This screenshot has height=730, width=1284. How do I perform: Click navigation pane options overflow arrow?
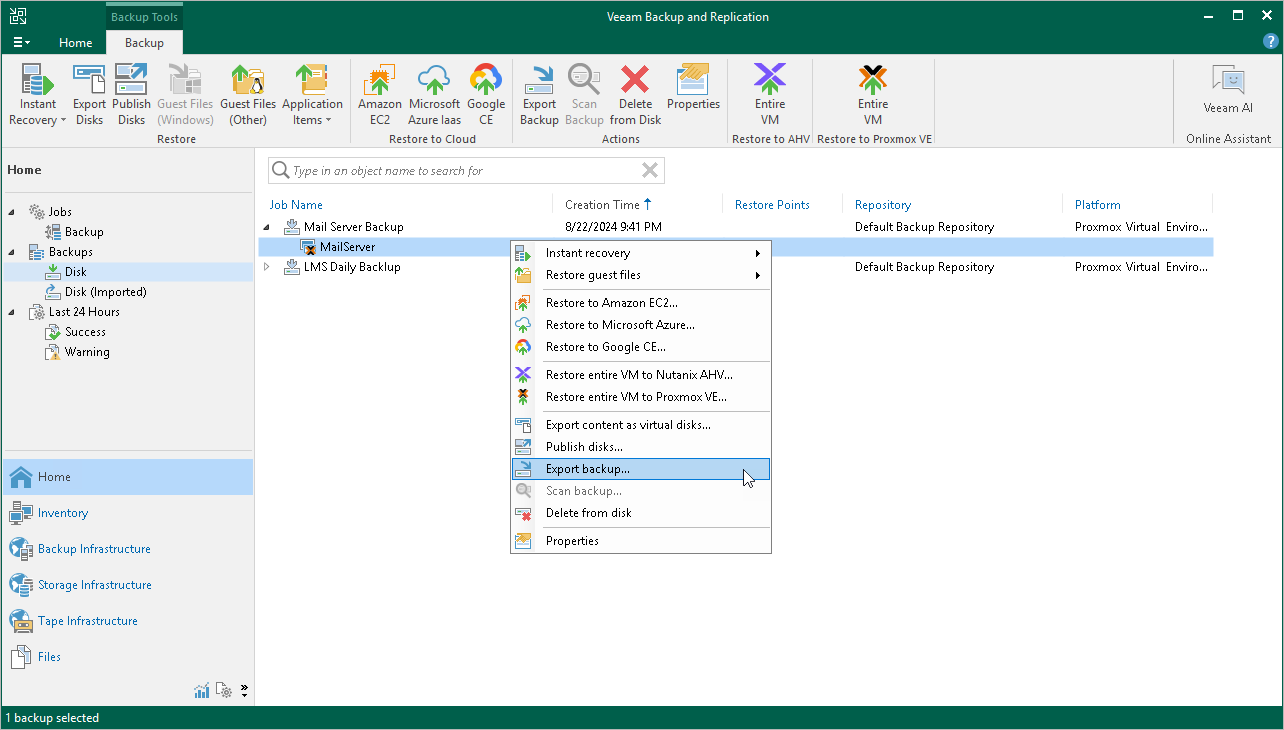pyautogui.click(x=245, y=691)
